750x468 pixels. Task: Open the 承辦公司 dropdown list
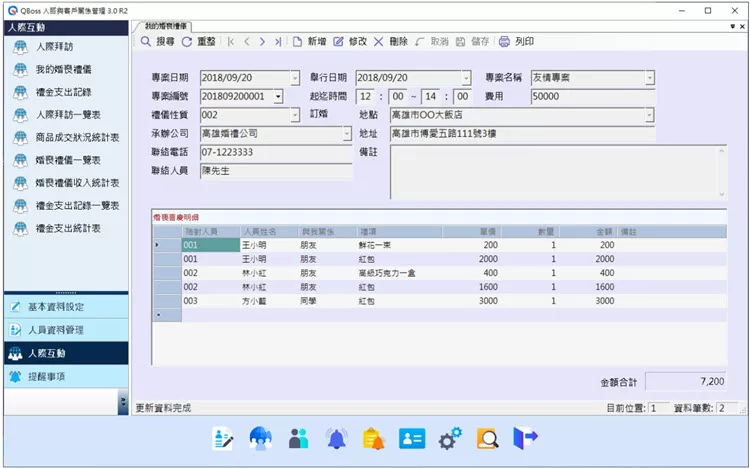point(294,133)
